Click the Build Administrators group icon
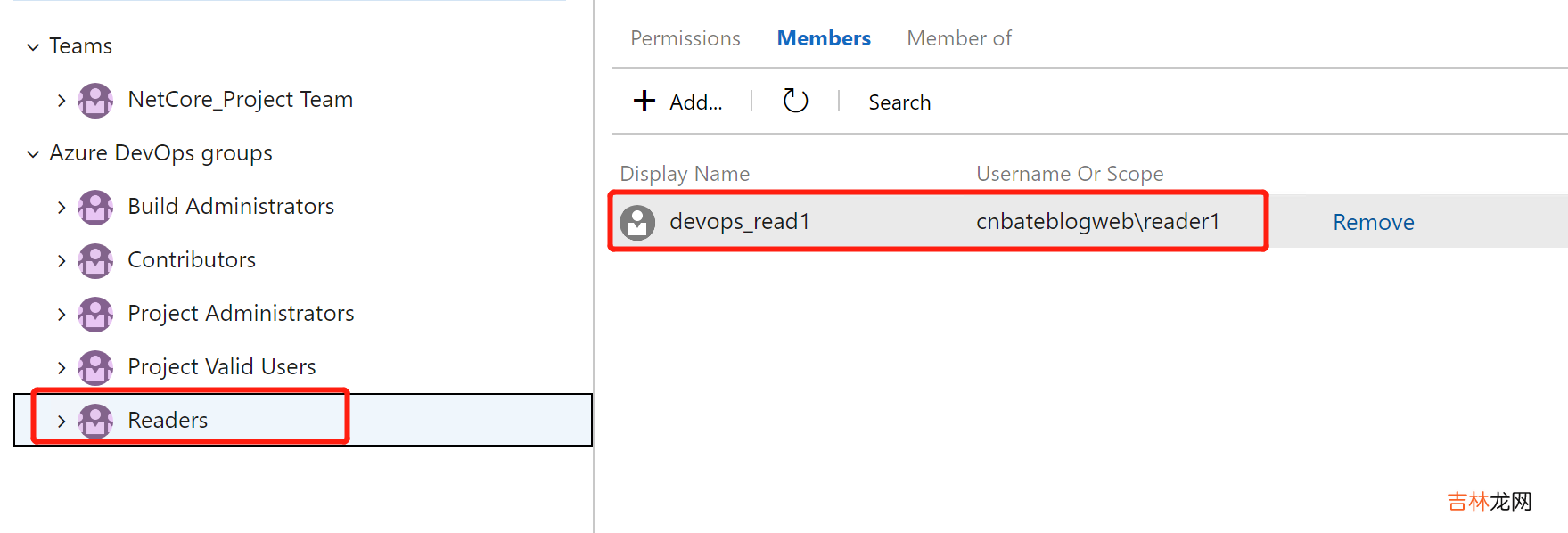 (95, 207)
